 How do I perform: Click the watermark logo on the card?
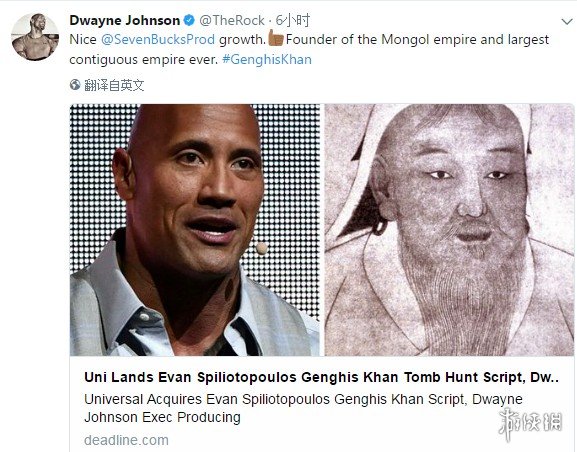531,423
